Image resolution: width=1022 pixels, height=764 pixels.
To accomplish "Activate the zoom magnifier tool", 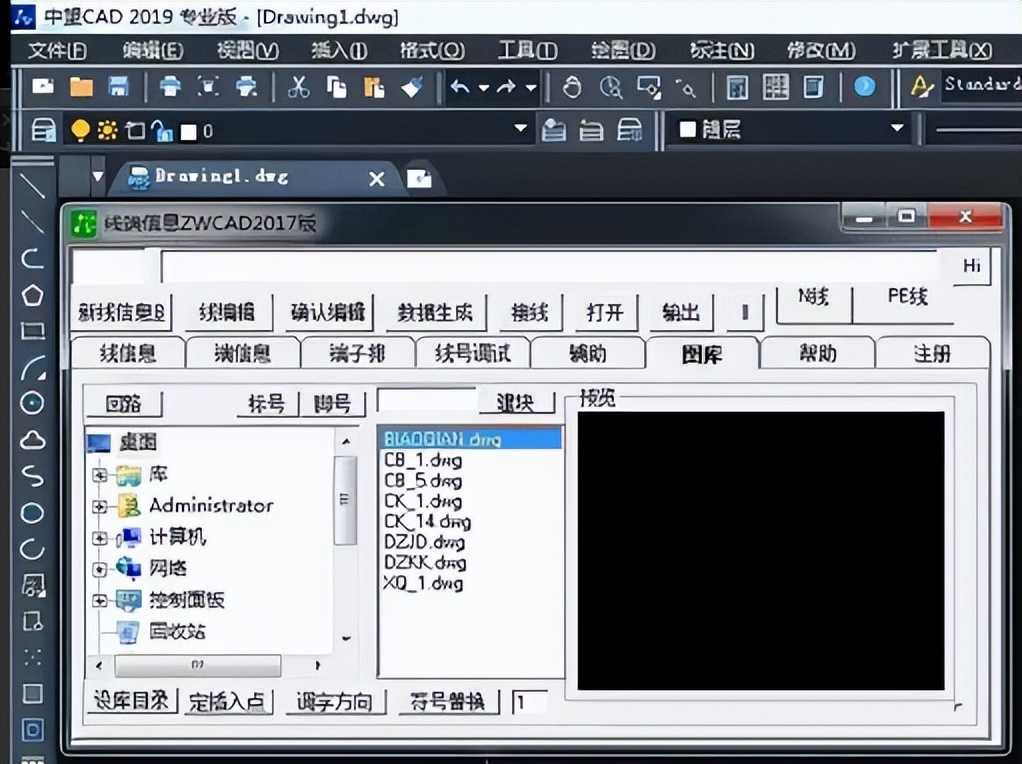I will click(x=611, y=87).
